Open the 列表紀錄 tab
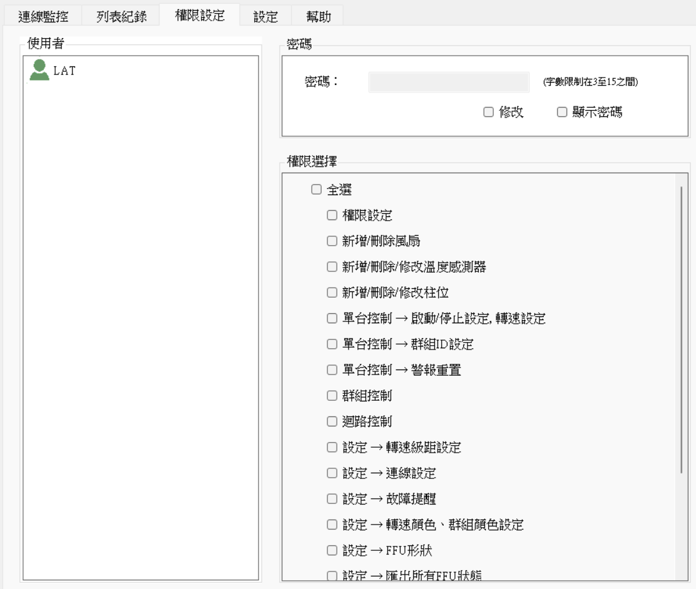Image resolution: width=696 pixels, height=589 pixels. [x=121, y=16]
